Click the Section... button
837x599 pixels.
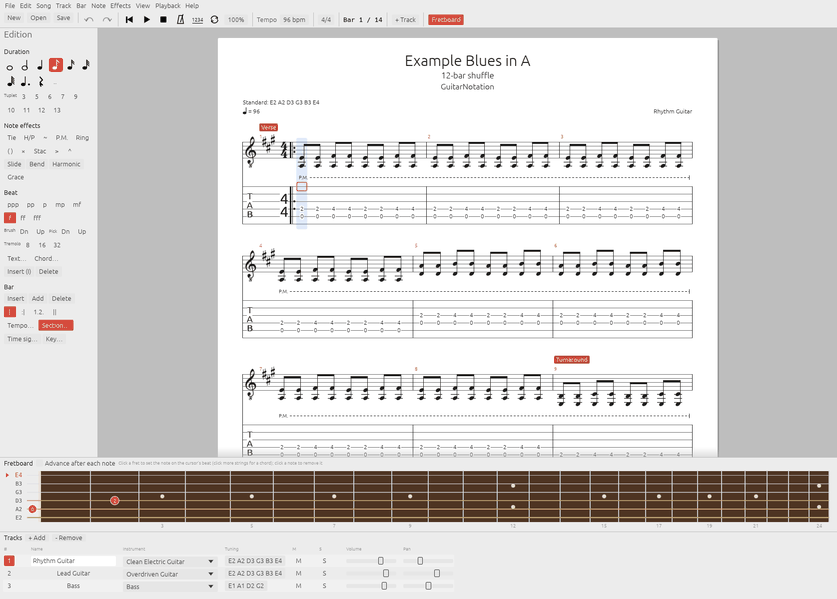point(56,325)
